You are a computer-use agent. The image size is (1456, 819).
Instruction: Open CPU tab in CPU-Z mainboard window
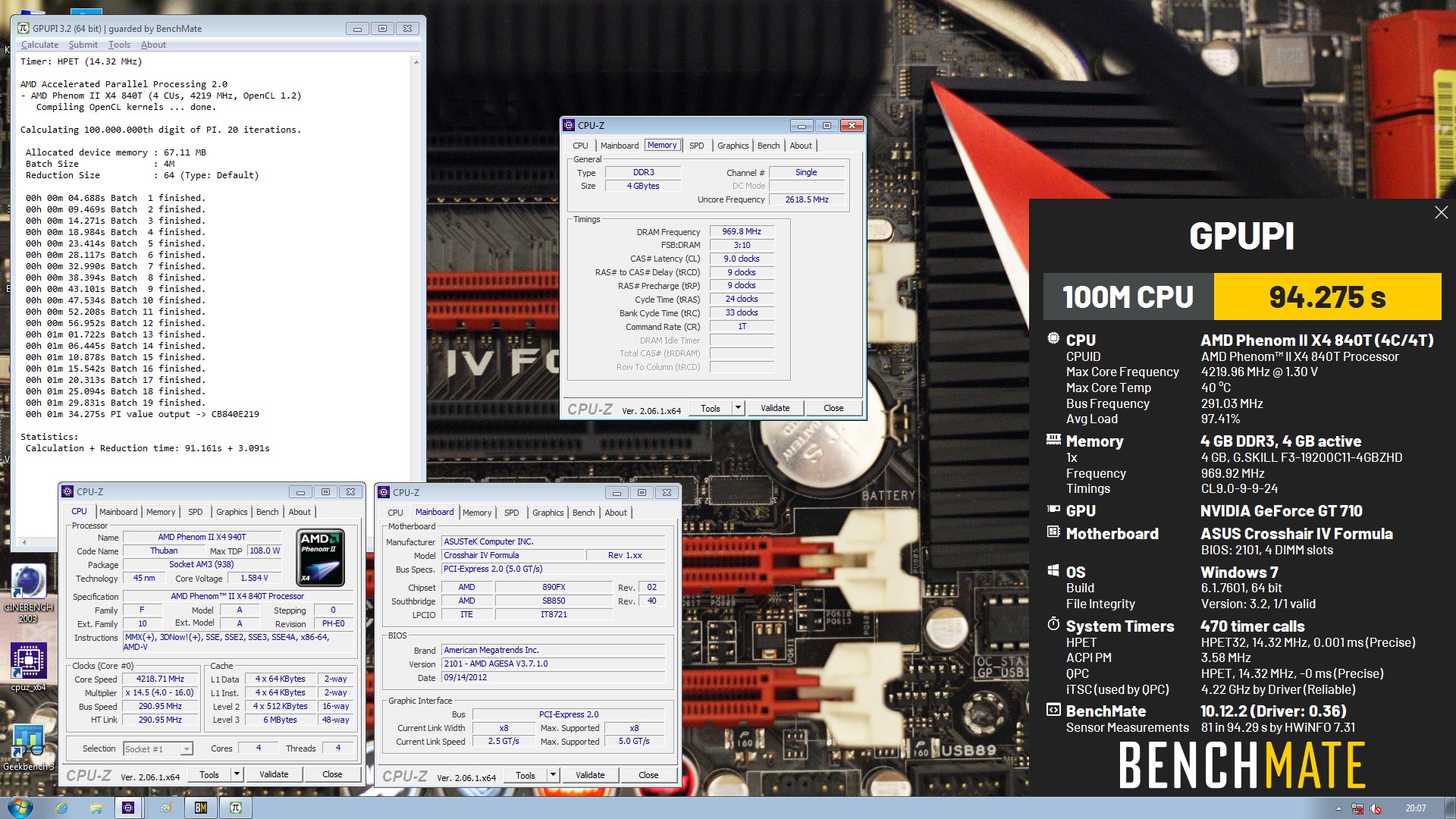coord(395,513)
